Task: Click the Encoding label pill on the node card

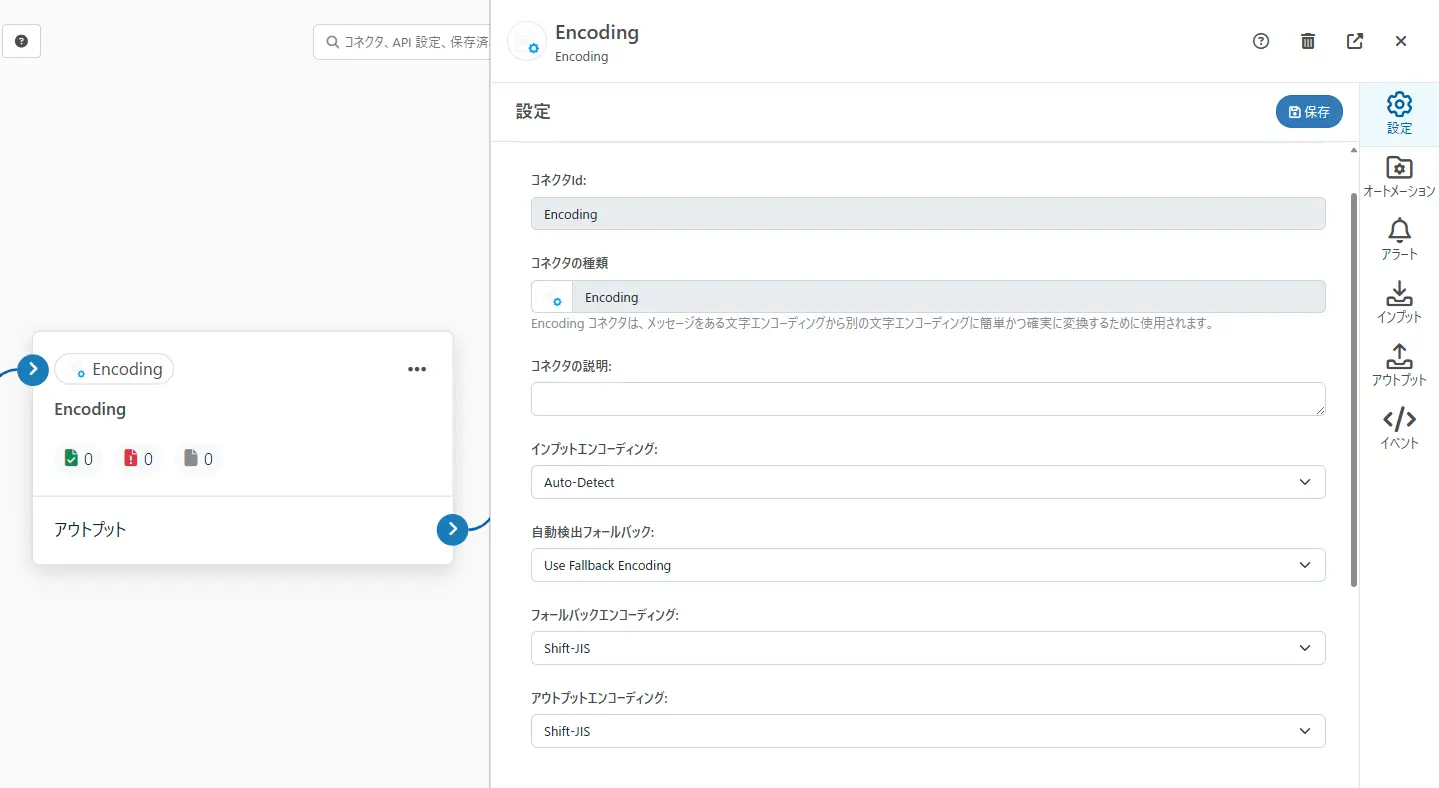Action: [x=114, y=369]
